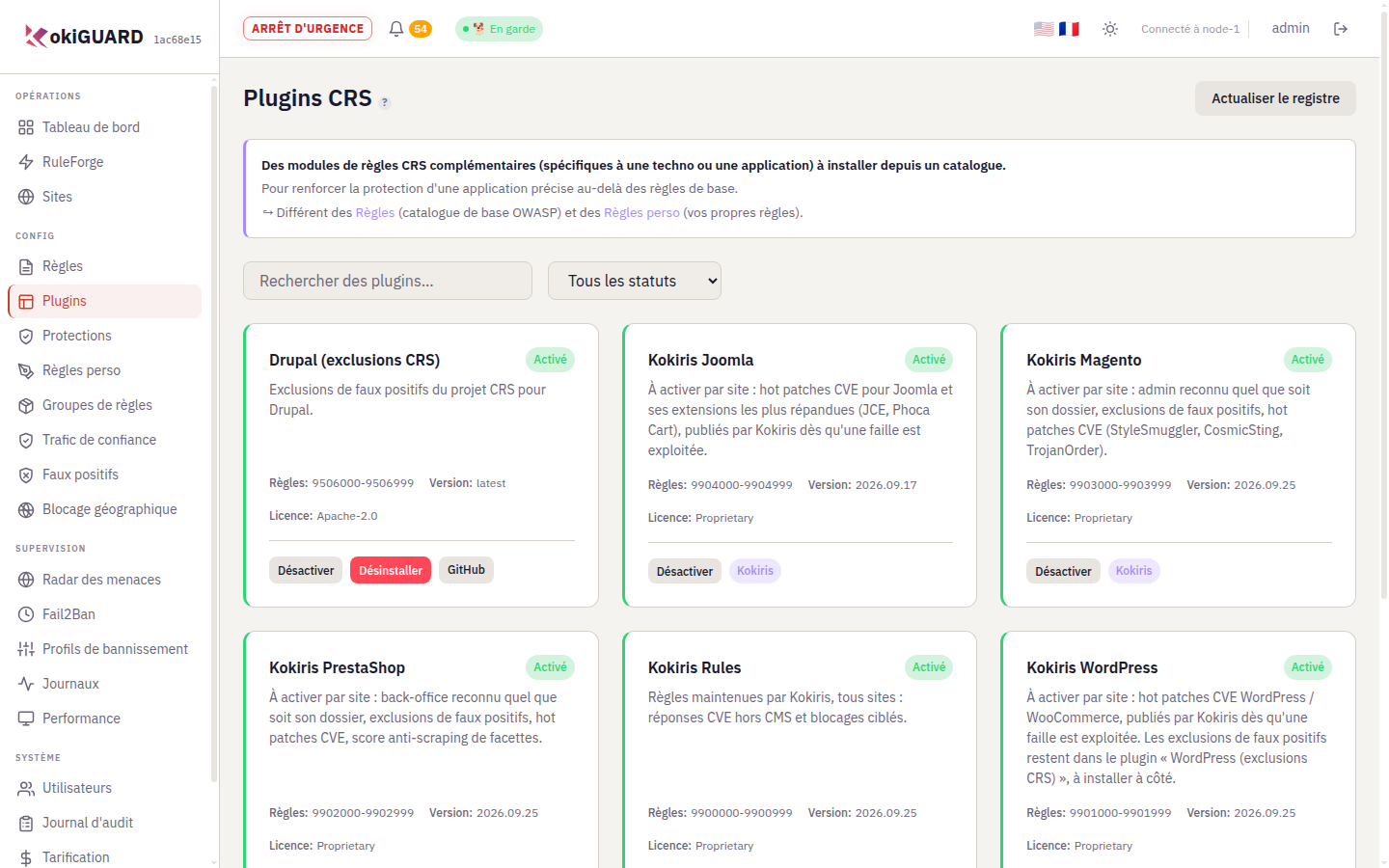Click the Kokiris tag on Magento card
Image resolution: width=1389 pixels, height=868 pixels.
(1133, 571)
